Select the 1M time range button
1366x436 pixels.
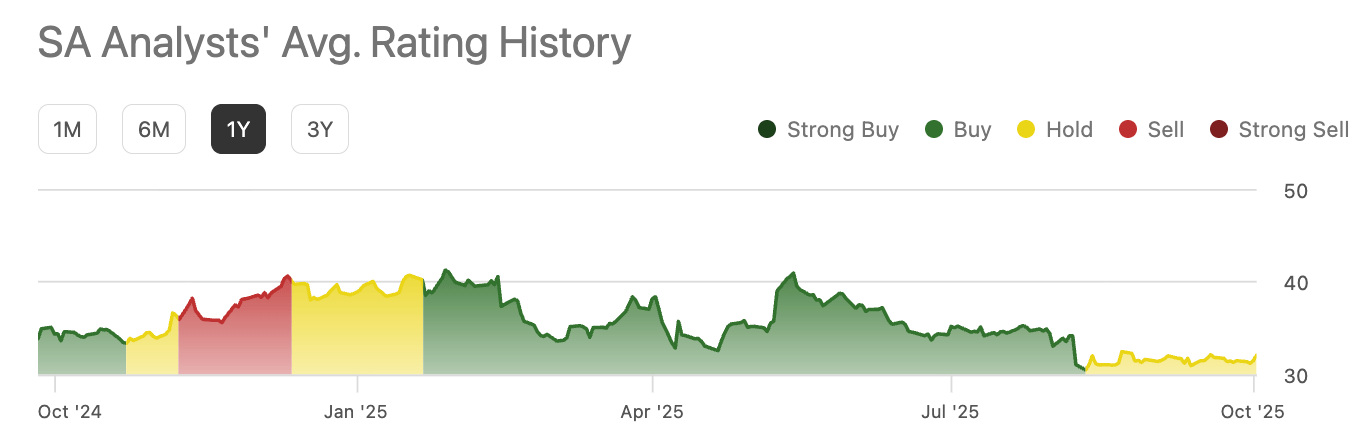click(x=67, y=130)
